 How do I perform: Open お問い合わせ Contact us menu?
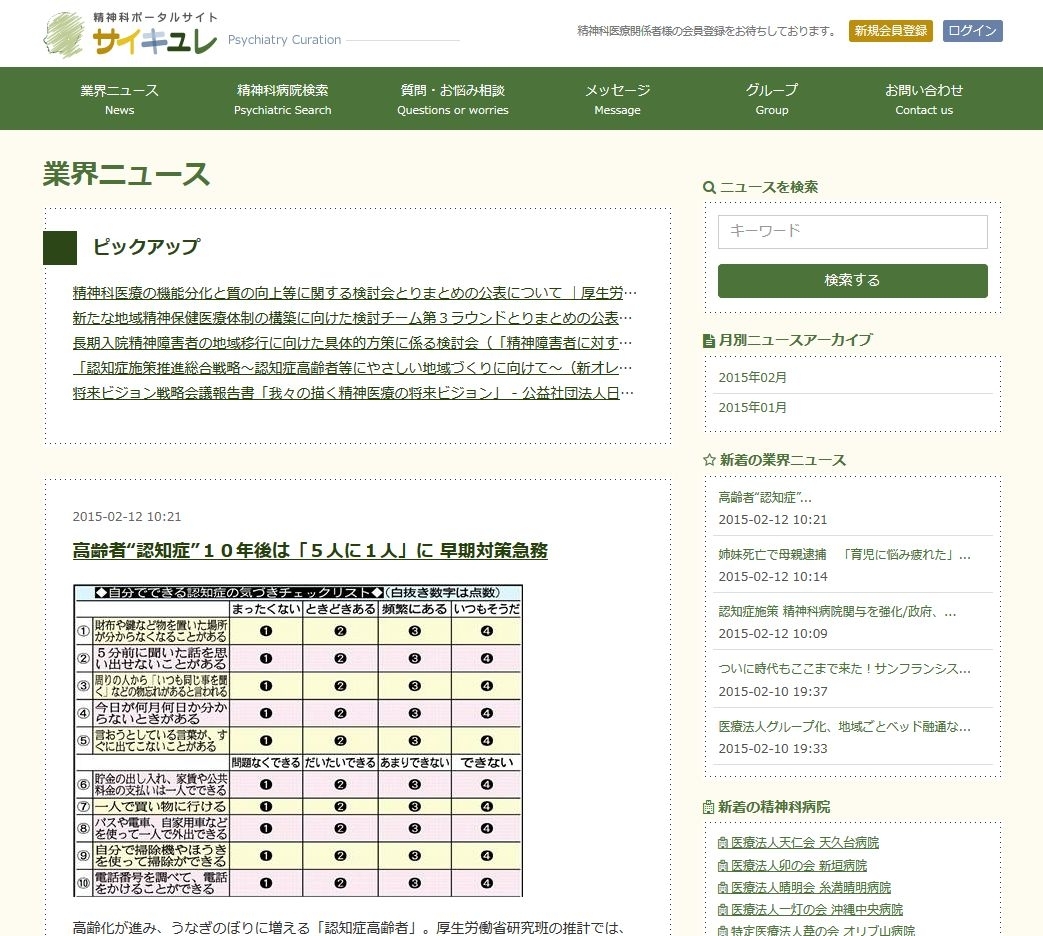[x=924, y=99]
